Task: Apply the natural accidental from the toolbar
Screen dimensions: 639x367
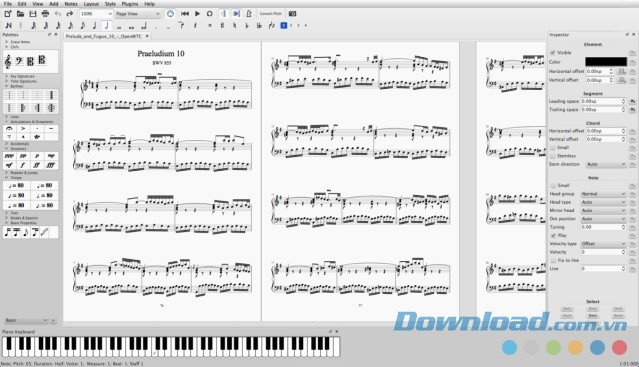Action: tap(234, 26)
